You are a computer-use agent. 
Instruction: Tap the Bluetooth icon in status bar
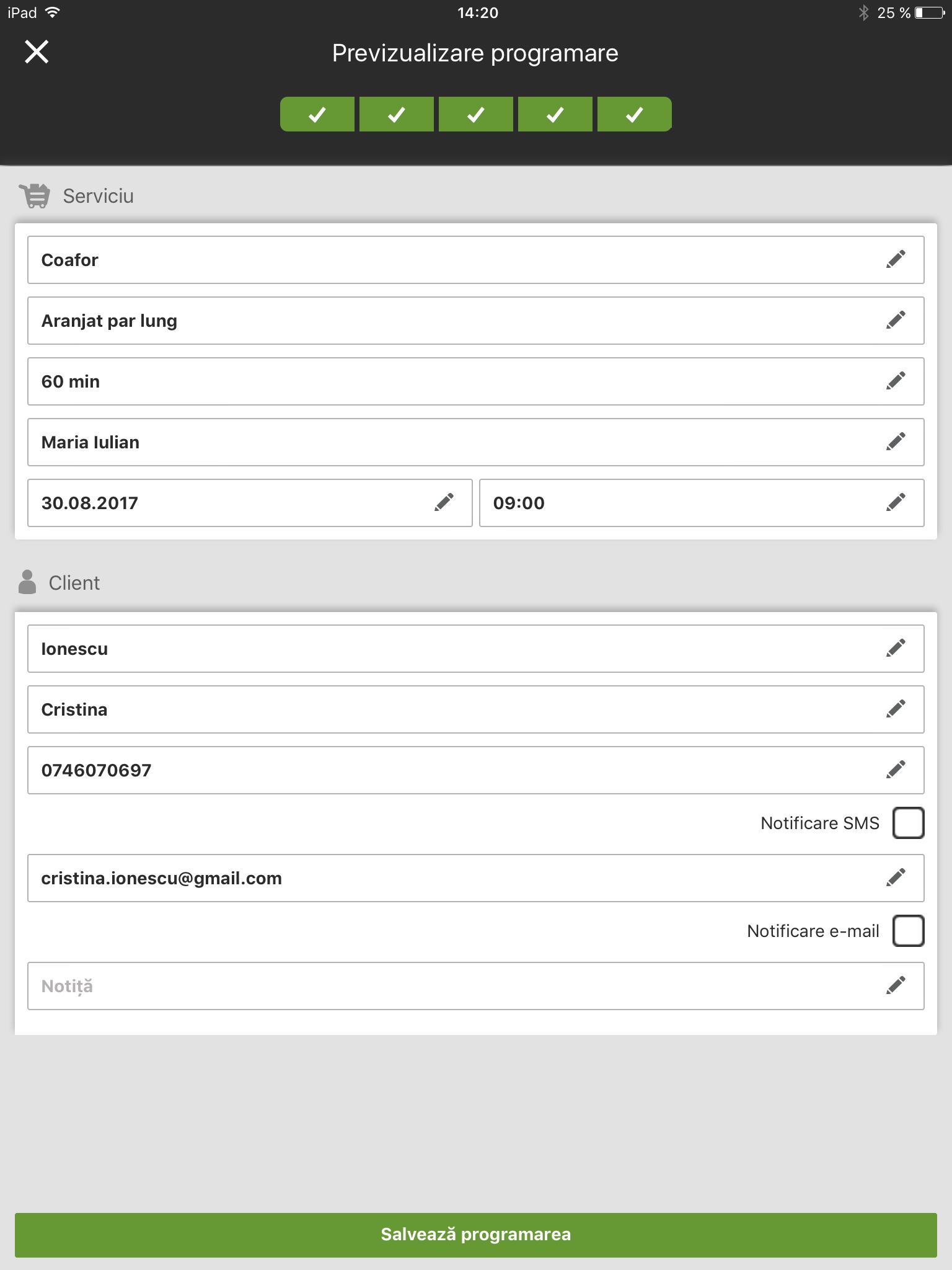(863, 13)
